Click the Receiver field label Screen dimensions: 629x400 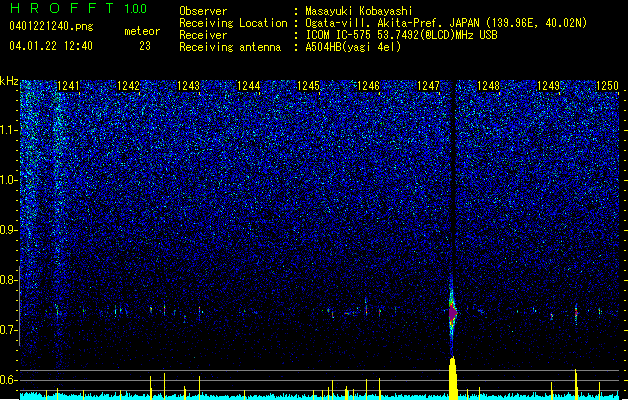click(203, 35)
